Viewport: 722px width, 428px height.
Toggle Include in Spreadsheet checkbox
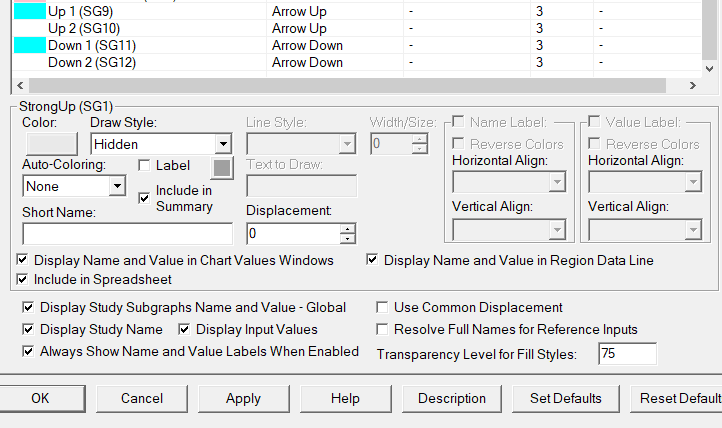coord(23,280)
